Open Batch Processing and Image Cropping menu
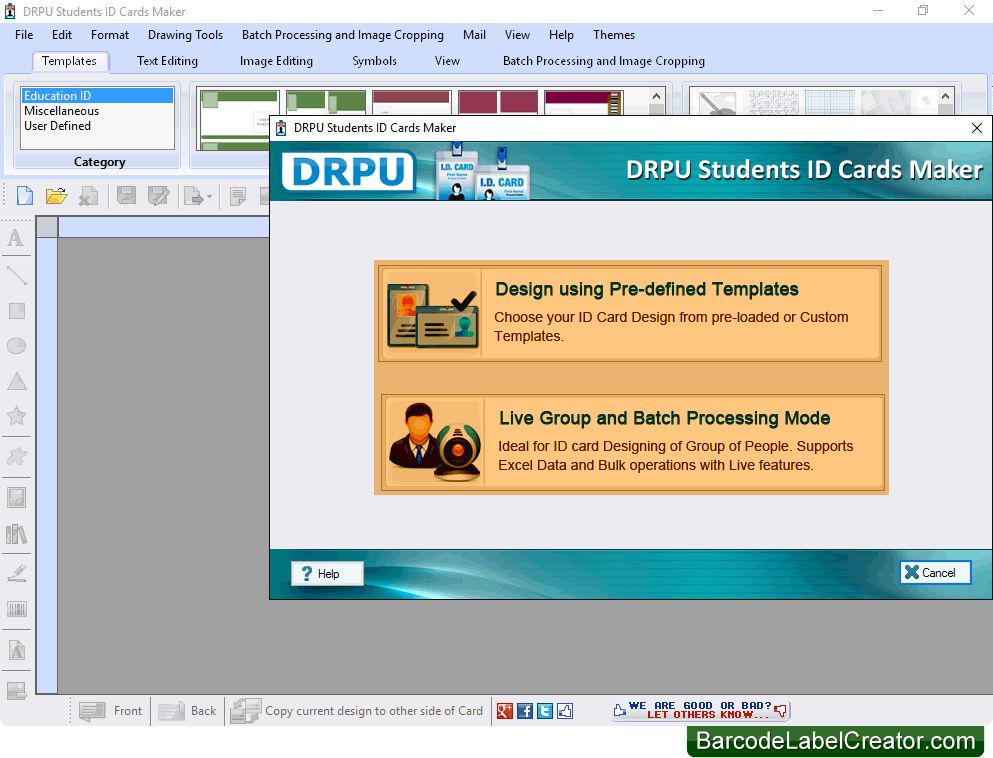Screen dimensions: 993x758 pyautogui.click(x=343, y=35)
